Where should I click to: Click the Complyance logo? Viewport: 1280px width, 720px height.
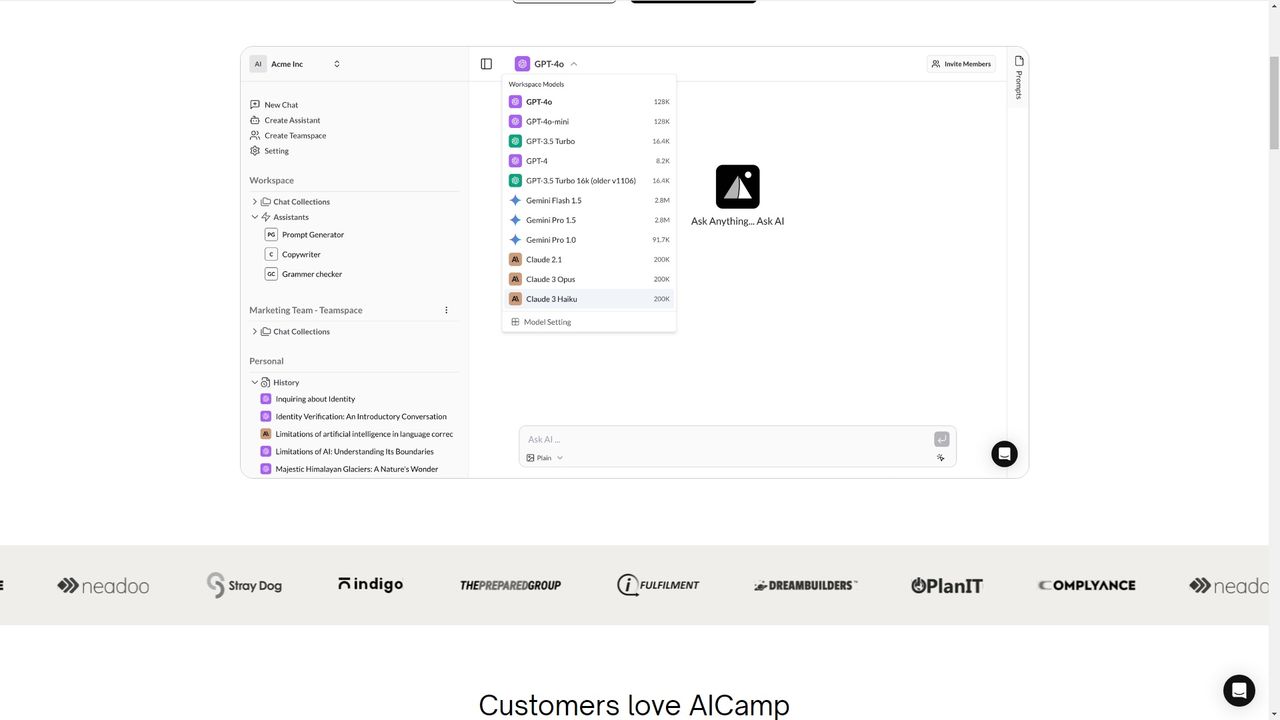point(1087,585)
